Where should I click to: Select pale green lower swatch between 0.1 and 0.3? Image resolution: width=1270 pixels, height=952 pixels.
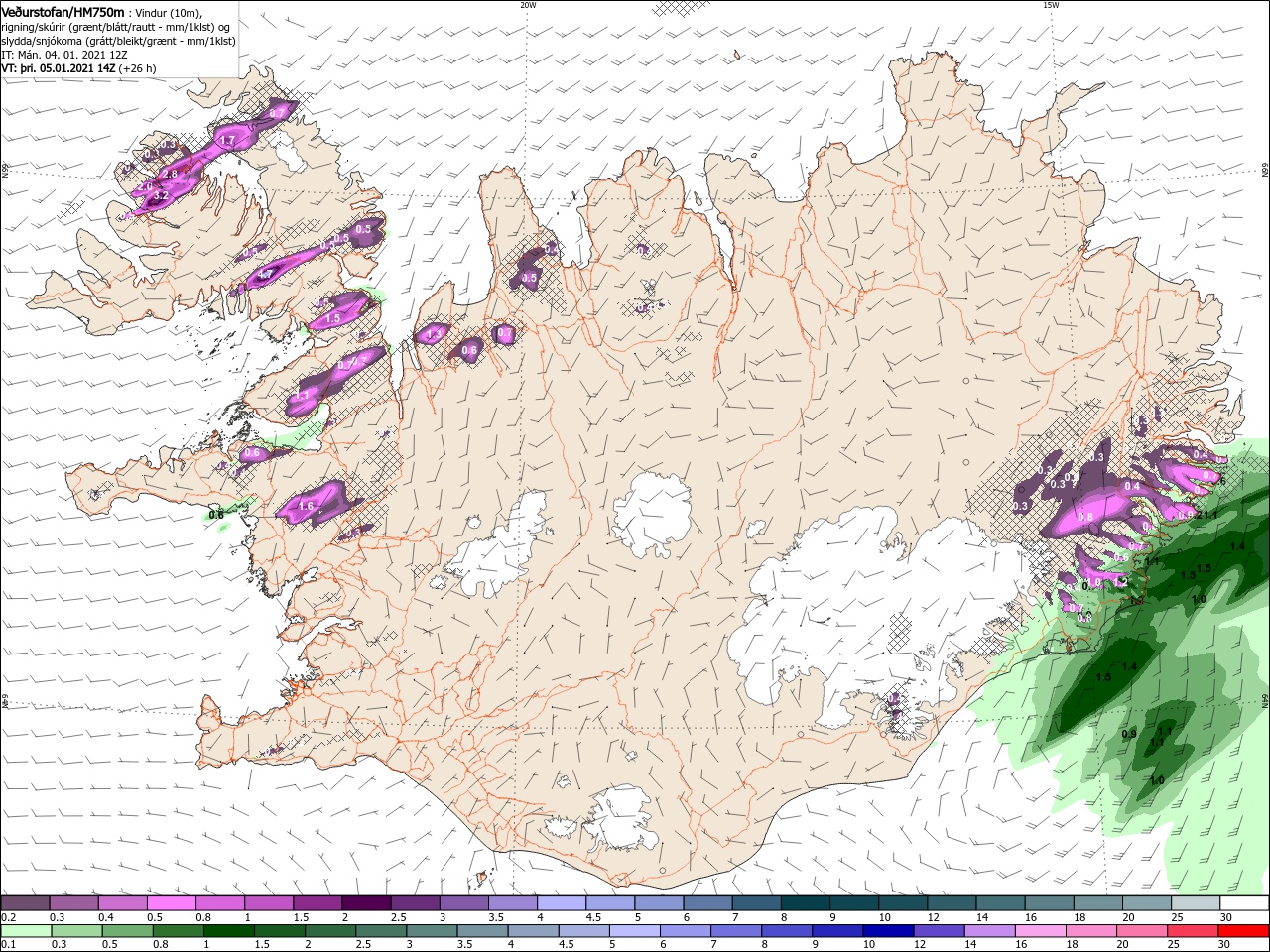[x=25, y=930]
